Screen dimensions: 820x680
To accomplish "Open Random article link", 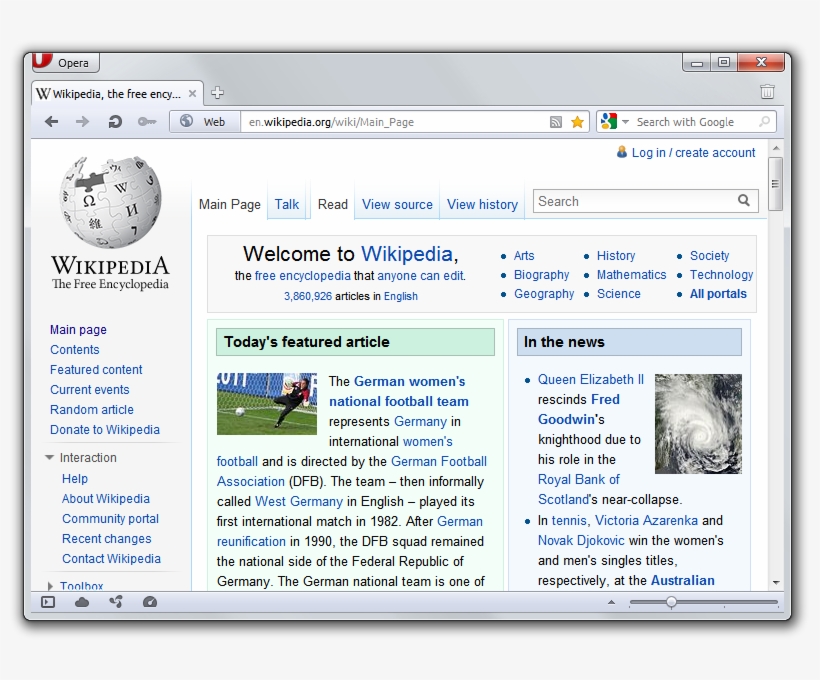I will pos(92,410).
